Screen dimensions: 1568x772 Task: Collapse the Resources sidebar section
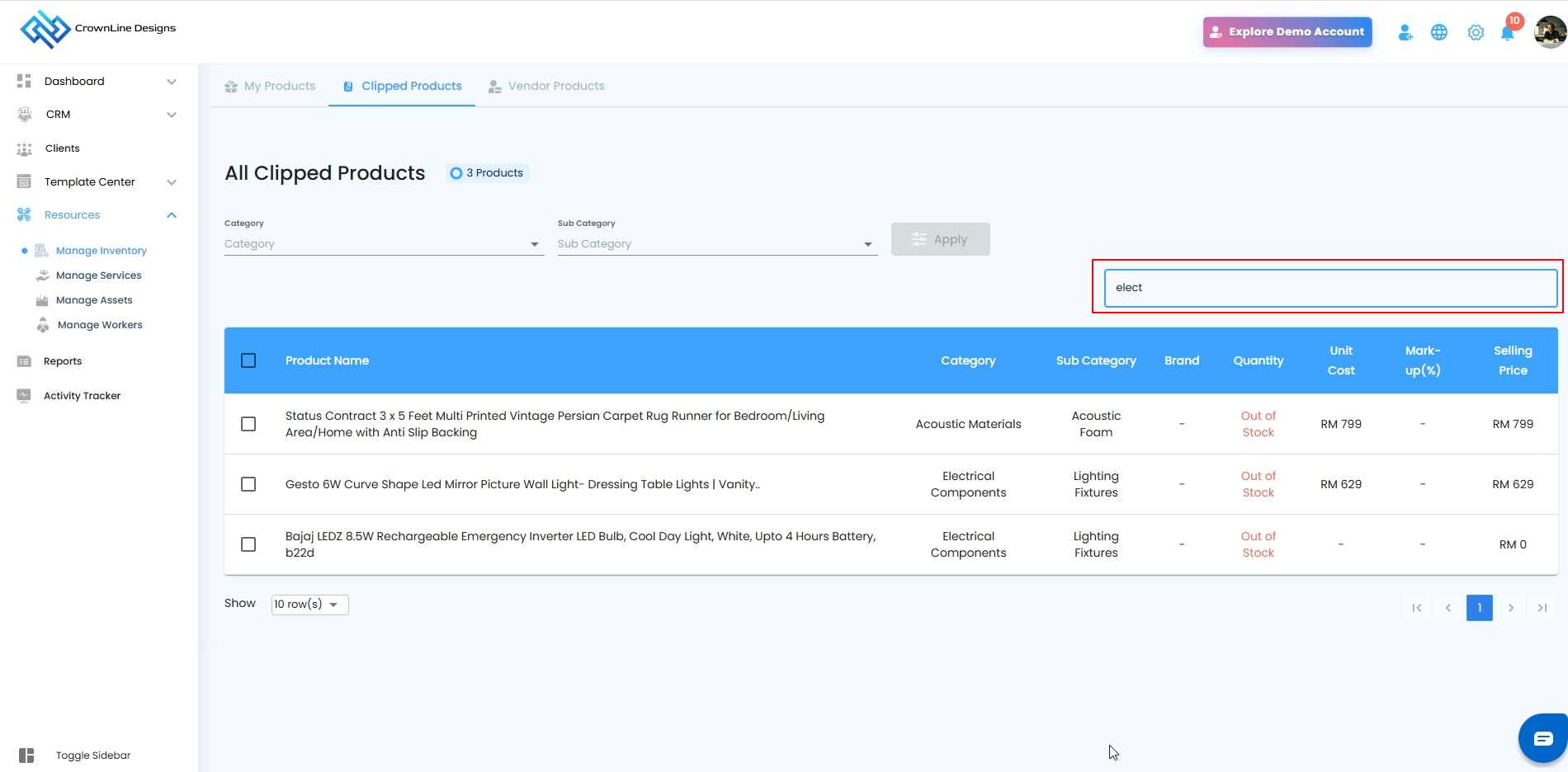click(172, 215)
